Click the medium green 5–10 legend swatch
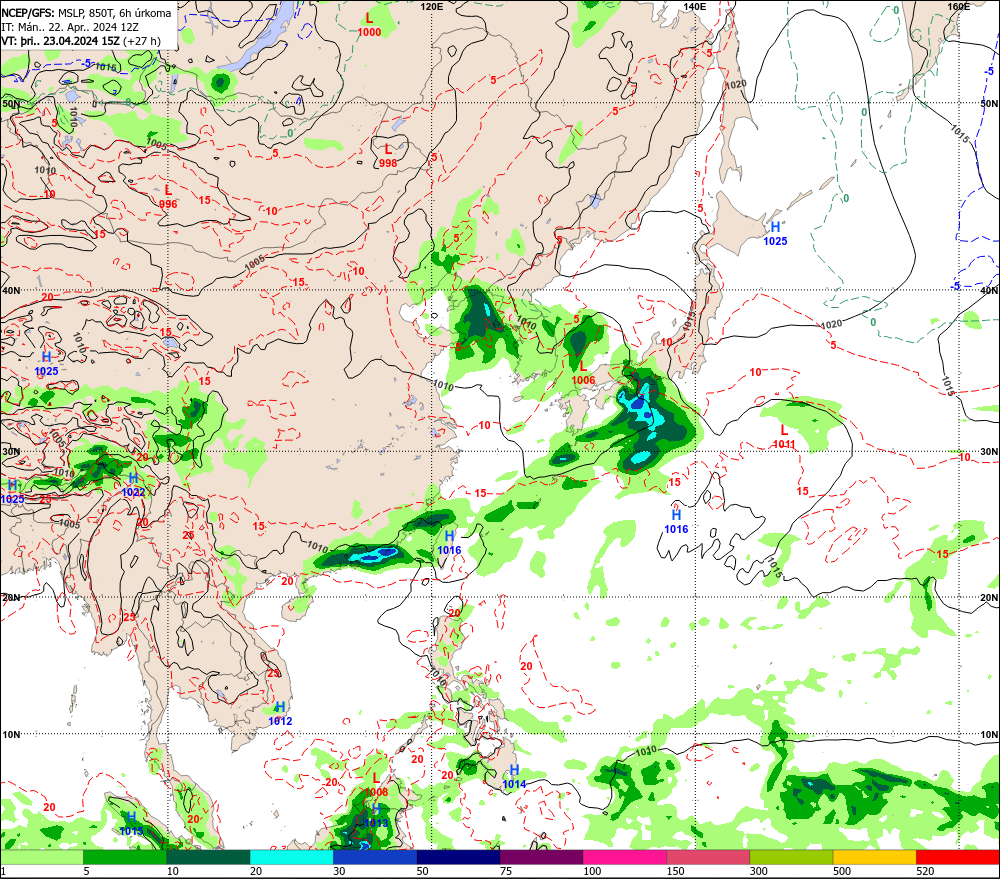 click(x=125, y=857)
